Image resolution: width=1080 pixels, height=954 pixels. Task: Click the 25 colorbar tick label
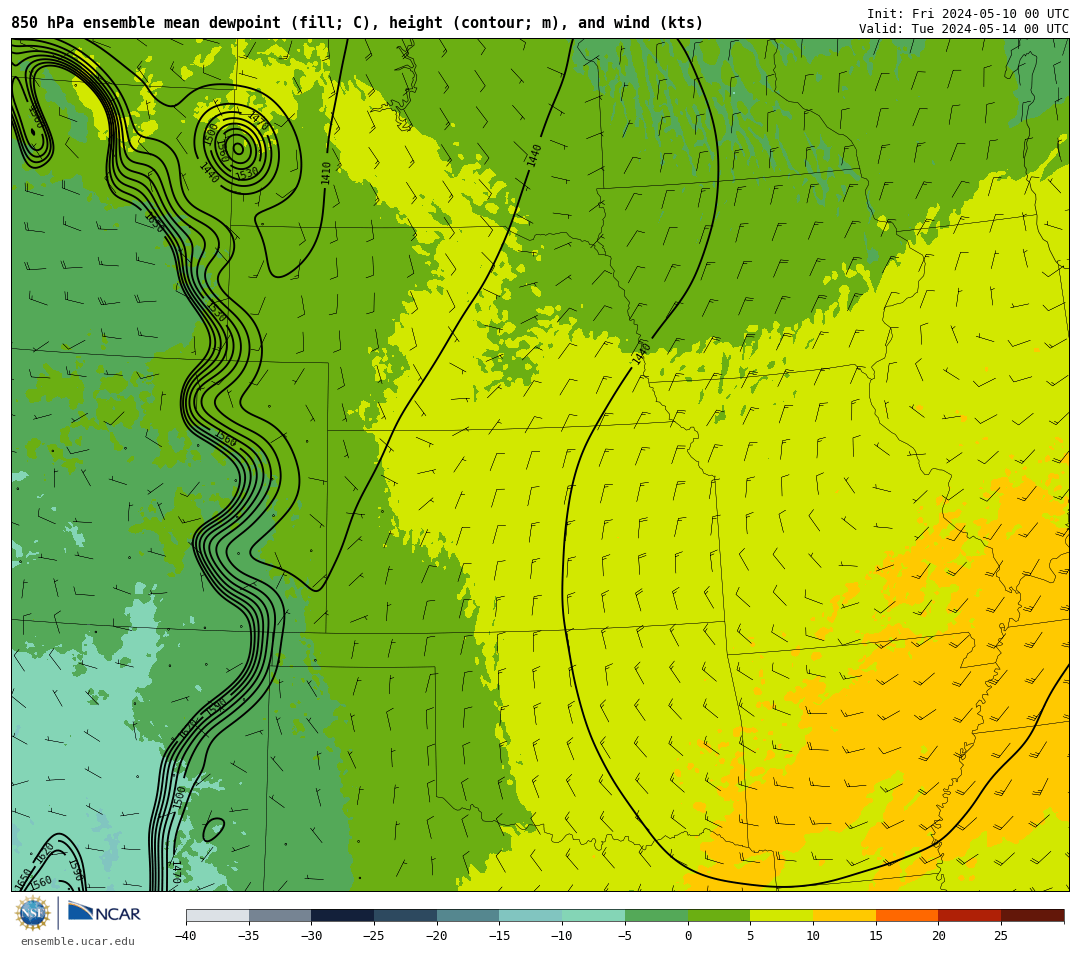tap(1001, 935)
